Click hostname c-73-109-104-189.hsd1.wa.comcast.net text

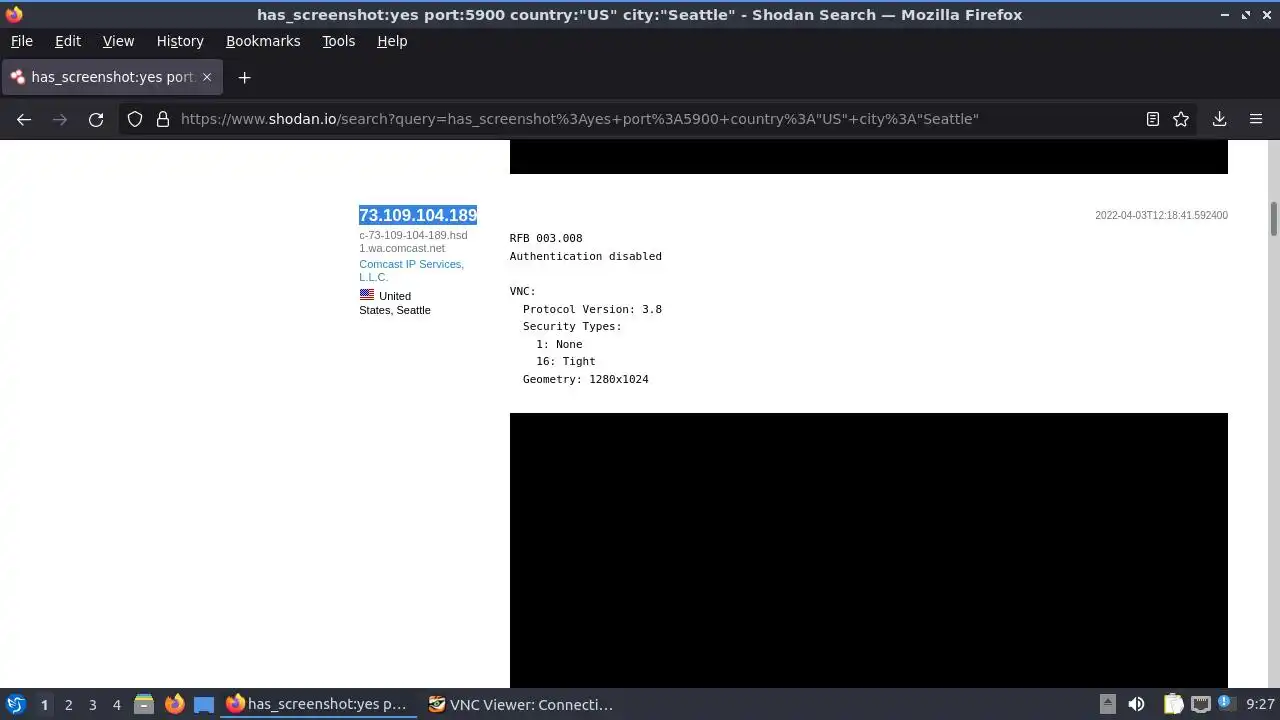[413, 241]
